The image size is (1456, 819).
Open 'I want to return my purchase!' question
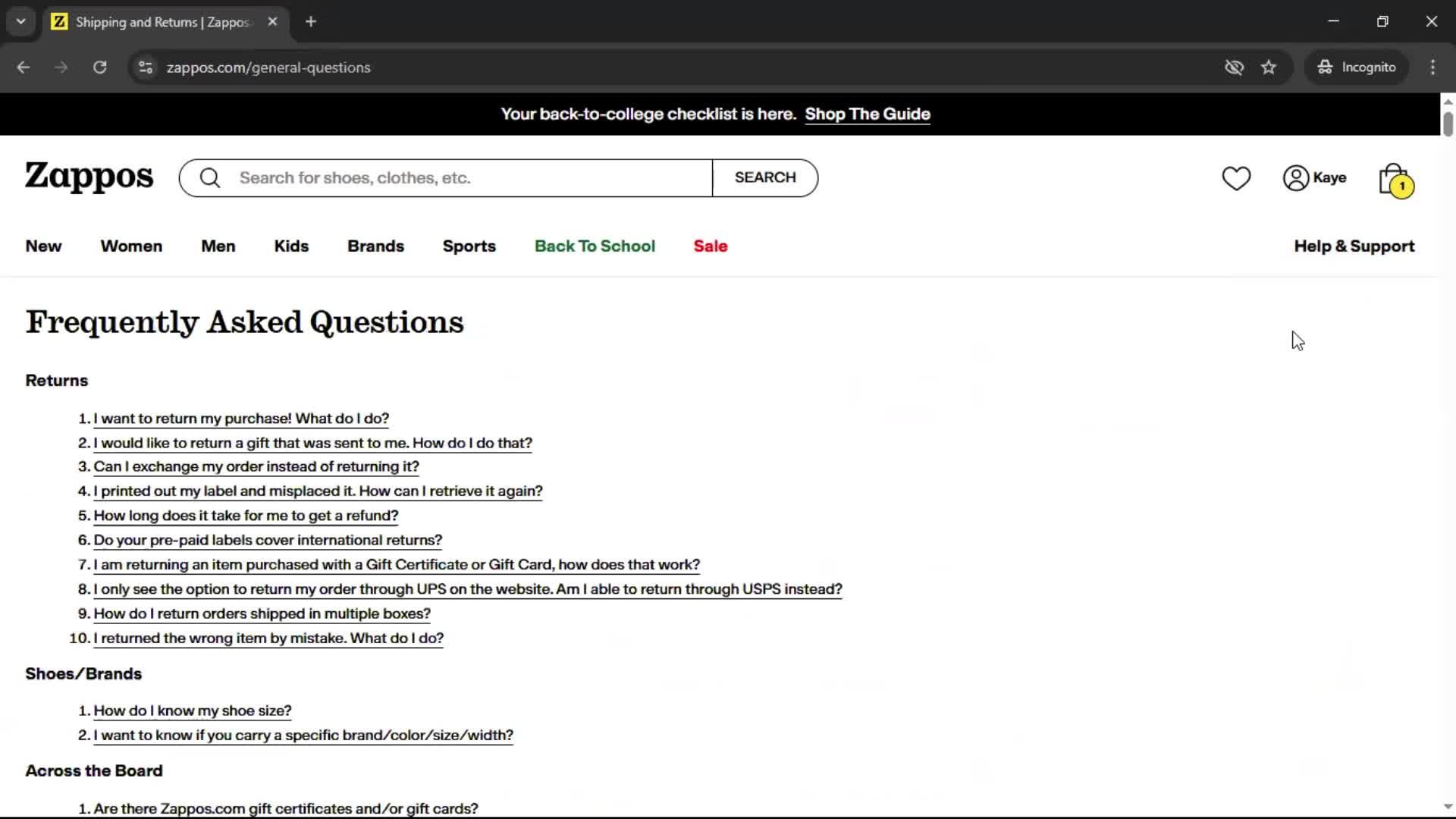click(x=241, y=419)
